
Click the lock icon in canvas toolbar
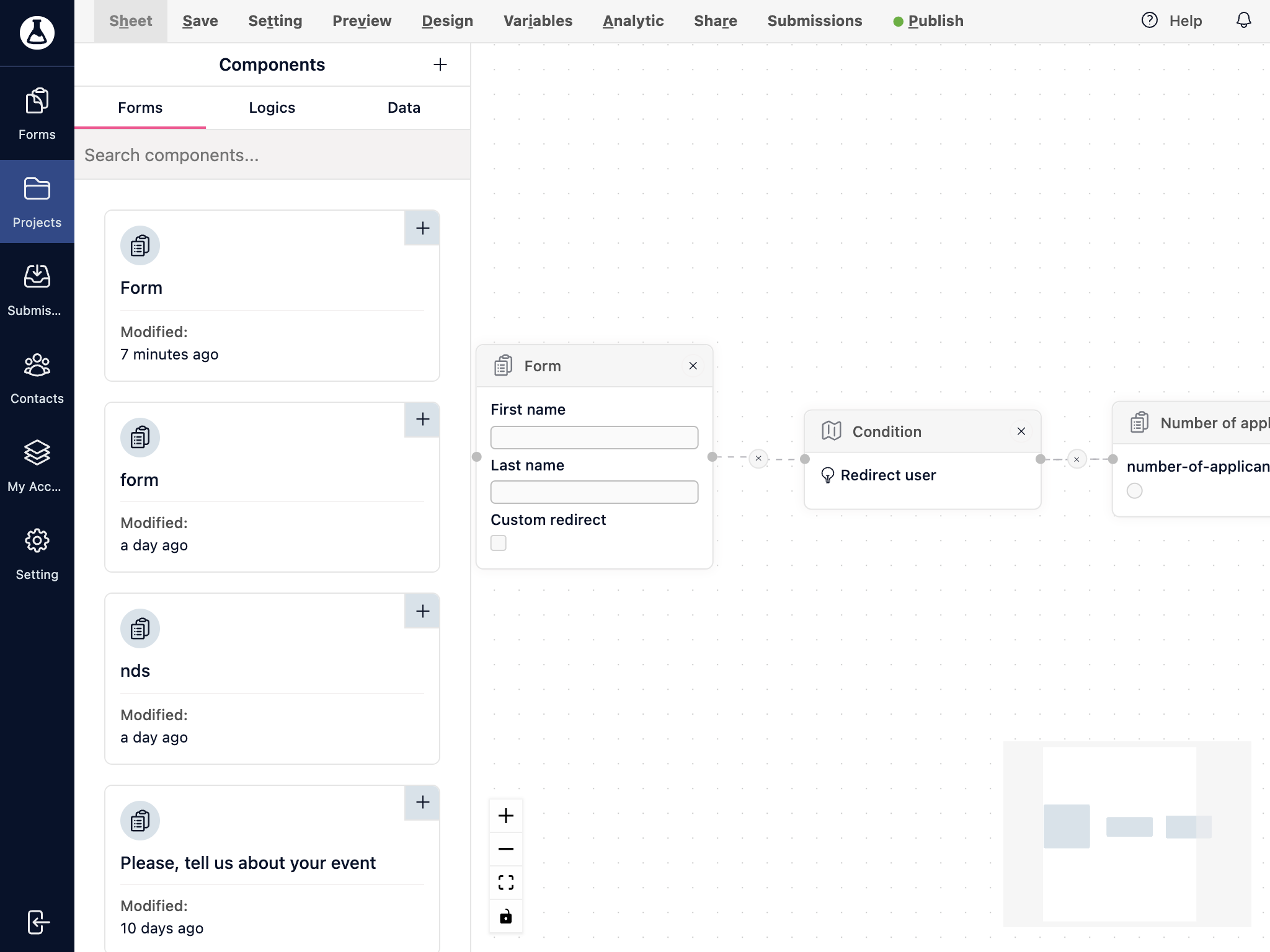coord(506,917)
